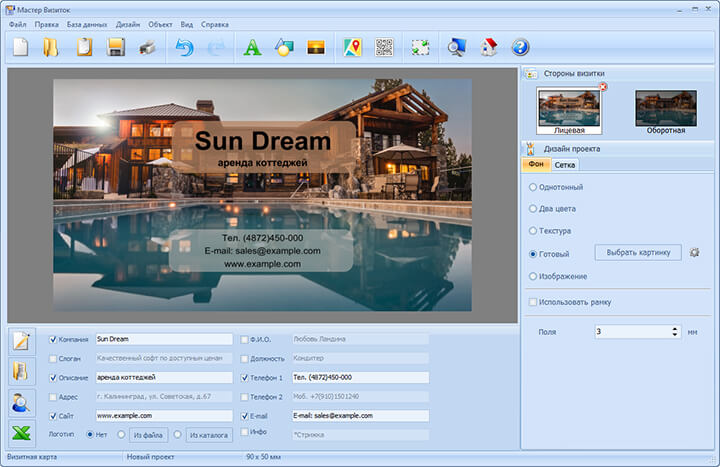Switch to the Сетка tab
The image size is (720, 467).
(565, 164)
